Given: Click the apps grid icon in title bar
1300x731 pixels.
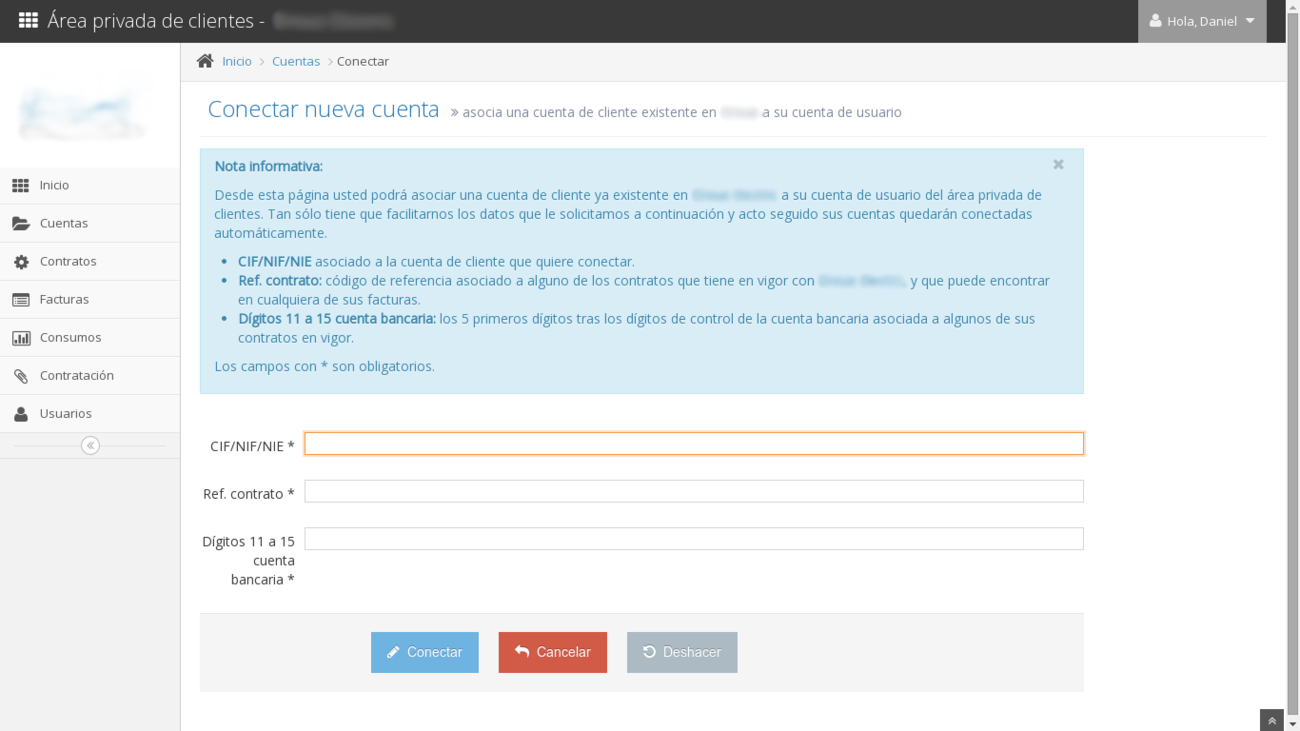Looking at the screenshot, I should pos(28,20).
